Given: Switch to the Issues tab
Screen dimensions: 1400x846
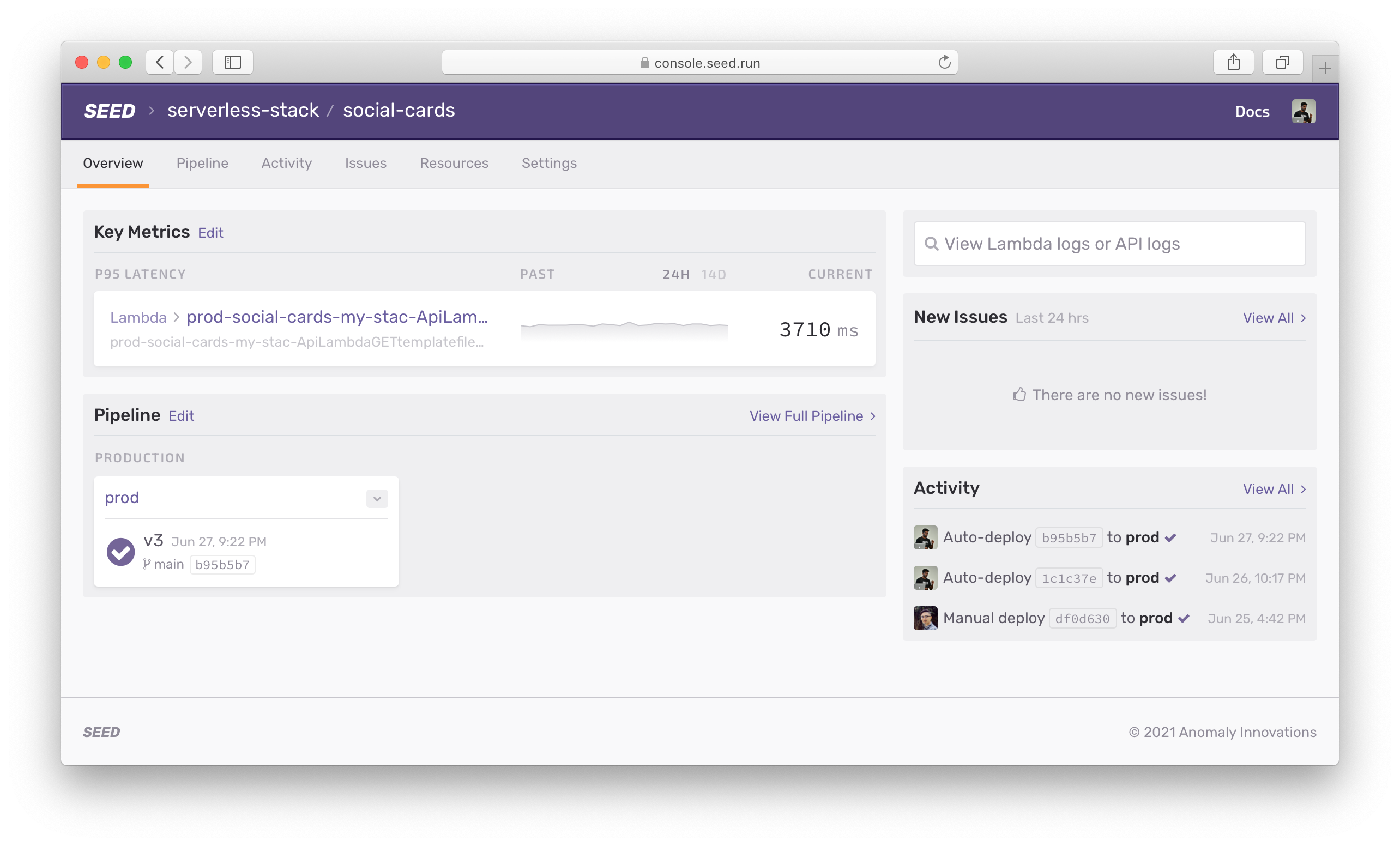Looking at the screenshot, I should [365, 162].
